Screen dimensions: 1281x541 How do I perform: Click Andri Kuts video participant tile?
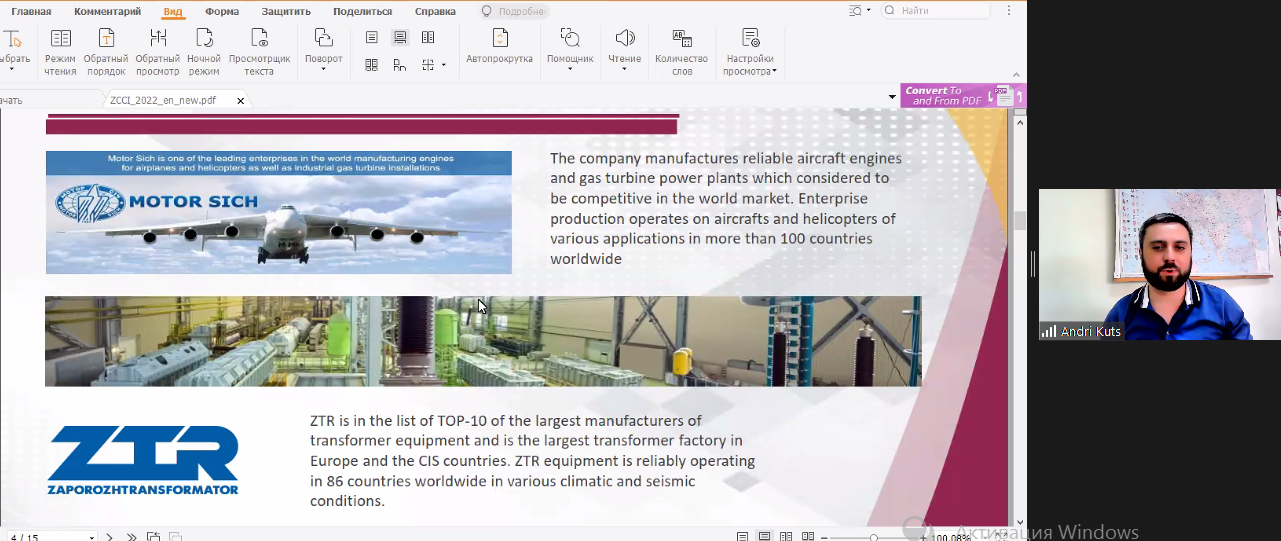tap(1159, 265)
